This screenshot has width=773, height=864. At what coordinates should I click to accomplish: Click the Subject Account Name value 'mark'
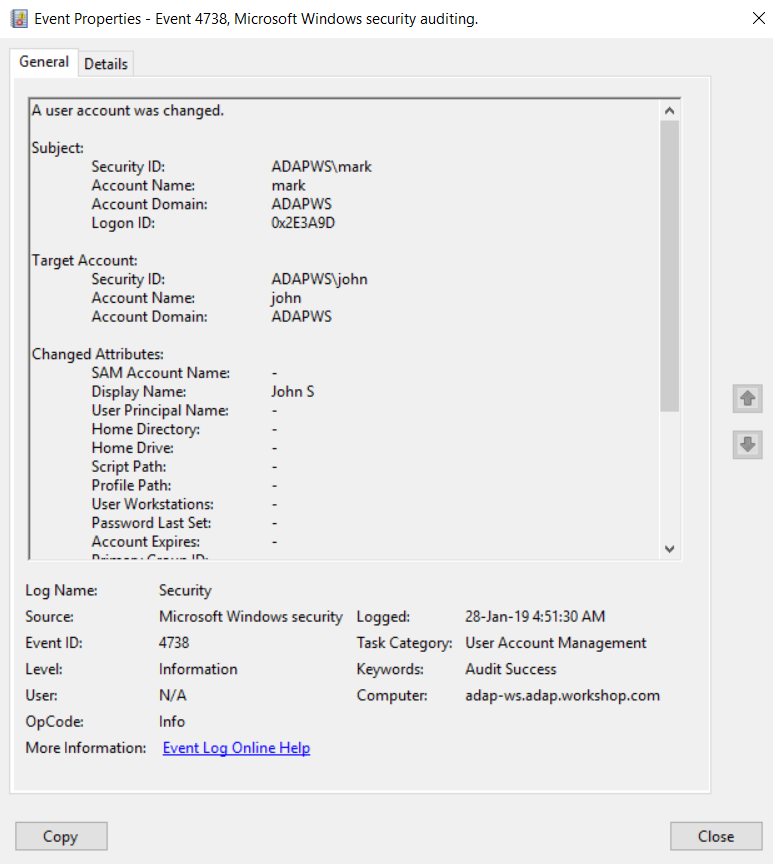pyautogui.click(x=288, y=186)
